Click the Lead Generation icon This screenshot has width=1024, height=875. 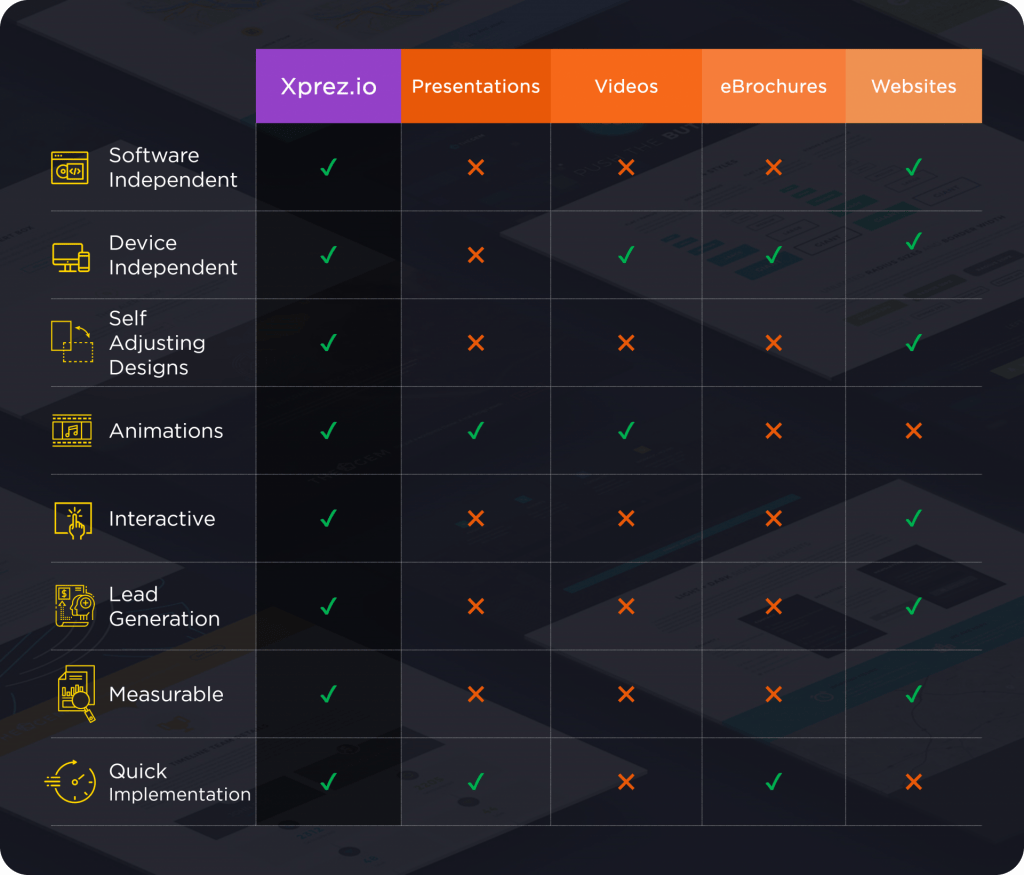pos(74,606)
